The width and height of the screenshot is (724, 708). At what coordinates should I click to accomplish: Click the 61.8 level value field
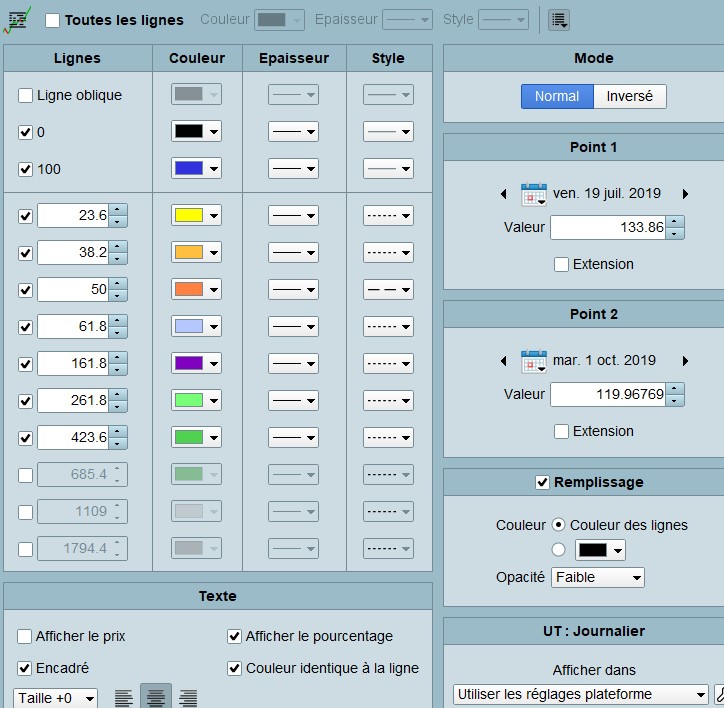[x=73, y=327]
